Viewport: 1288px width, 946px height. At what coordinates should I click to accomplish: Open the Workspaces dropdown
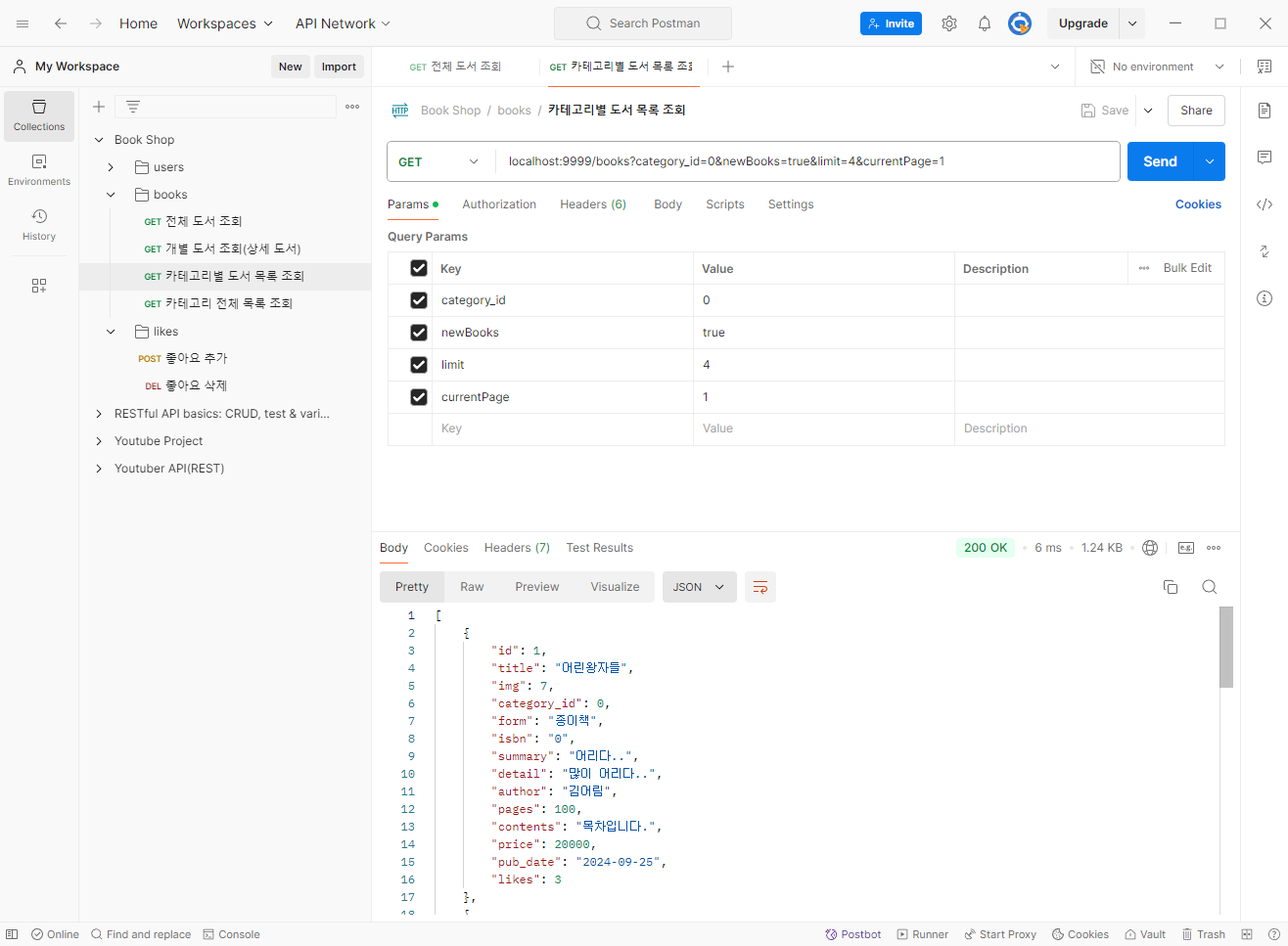225,23
